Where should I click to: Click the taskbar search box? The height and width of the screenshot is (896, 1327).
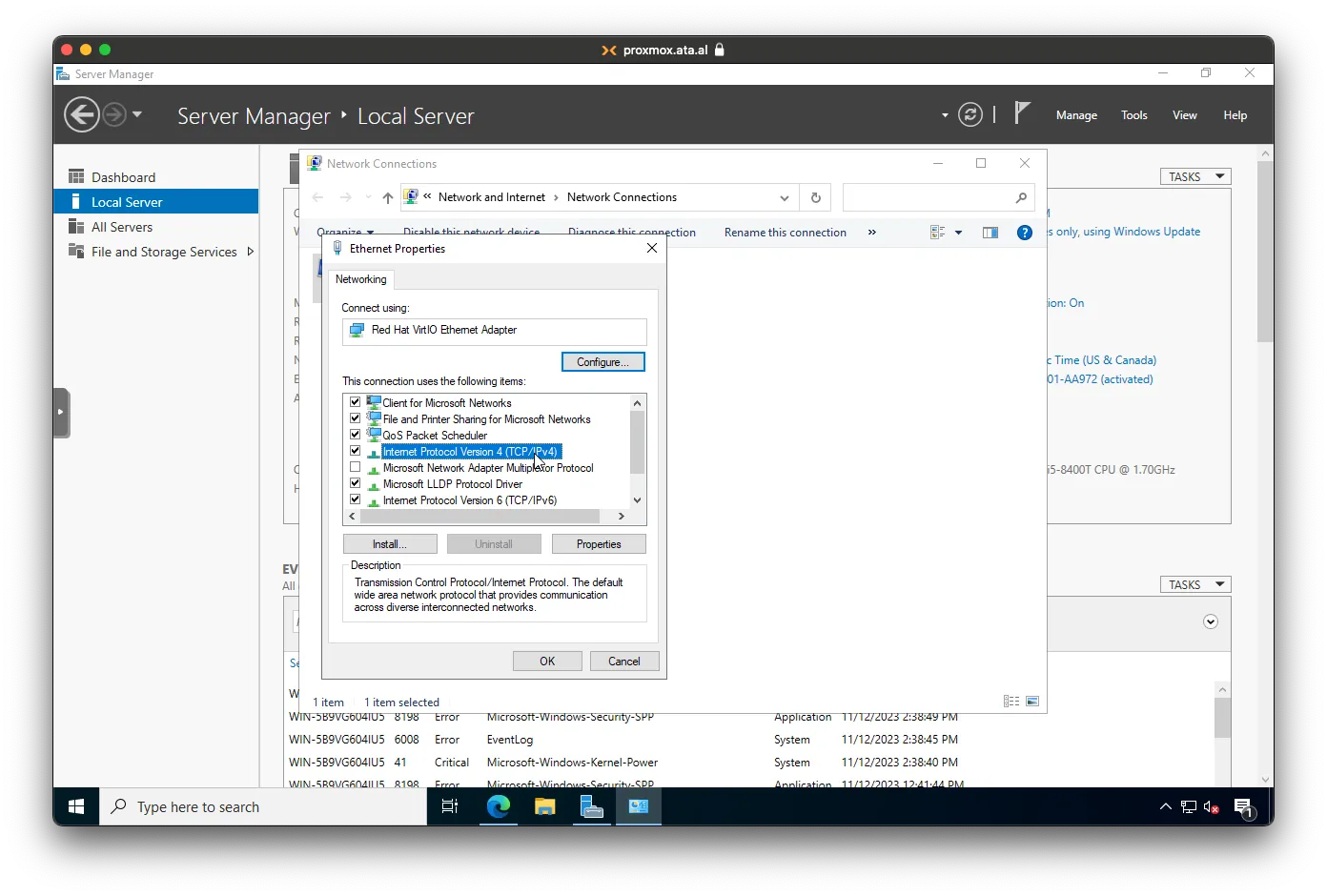tap(264, 806)
